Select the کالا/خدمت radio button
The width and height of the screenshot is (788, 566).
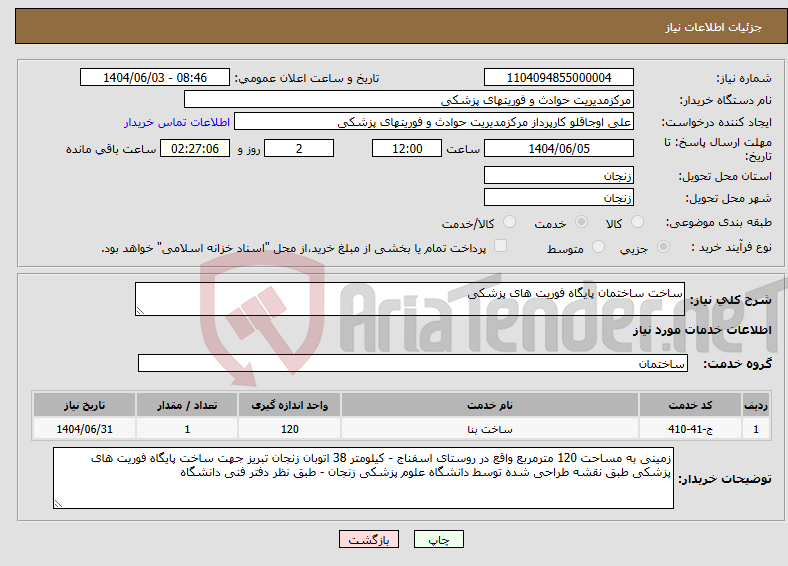510,222
